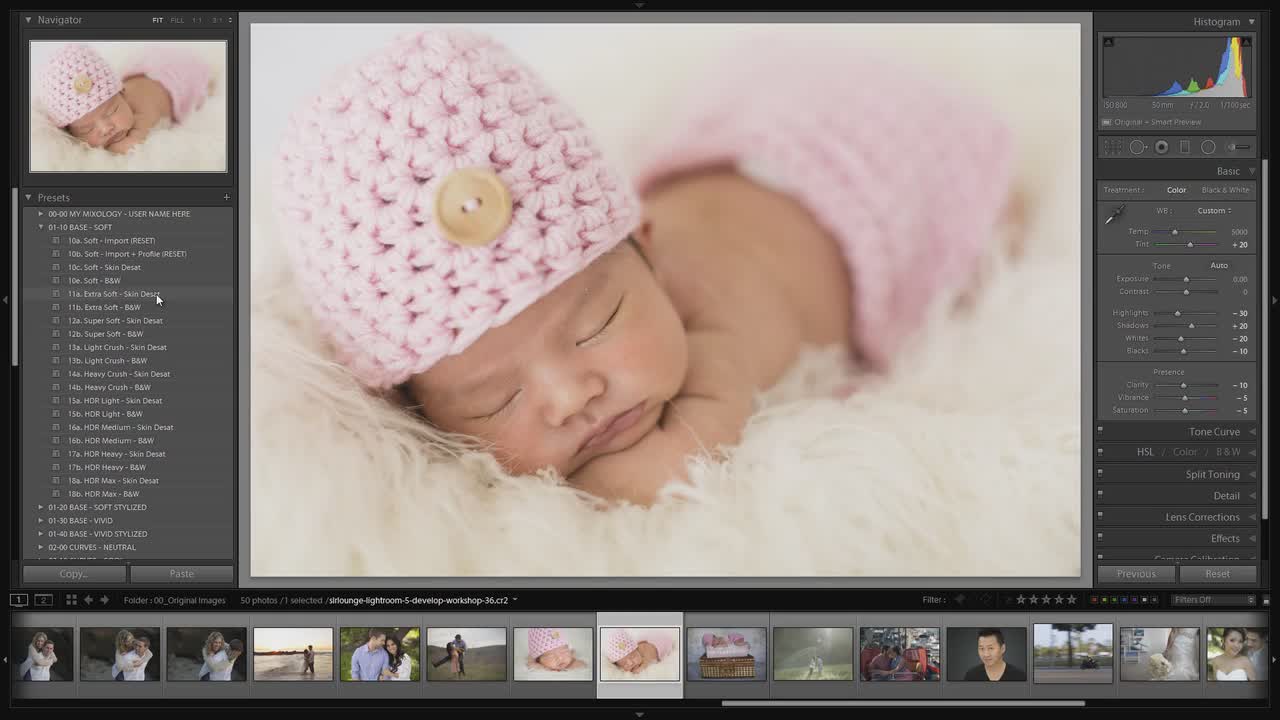Filter by red color label

coord(1095,600)
